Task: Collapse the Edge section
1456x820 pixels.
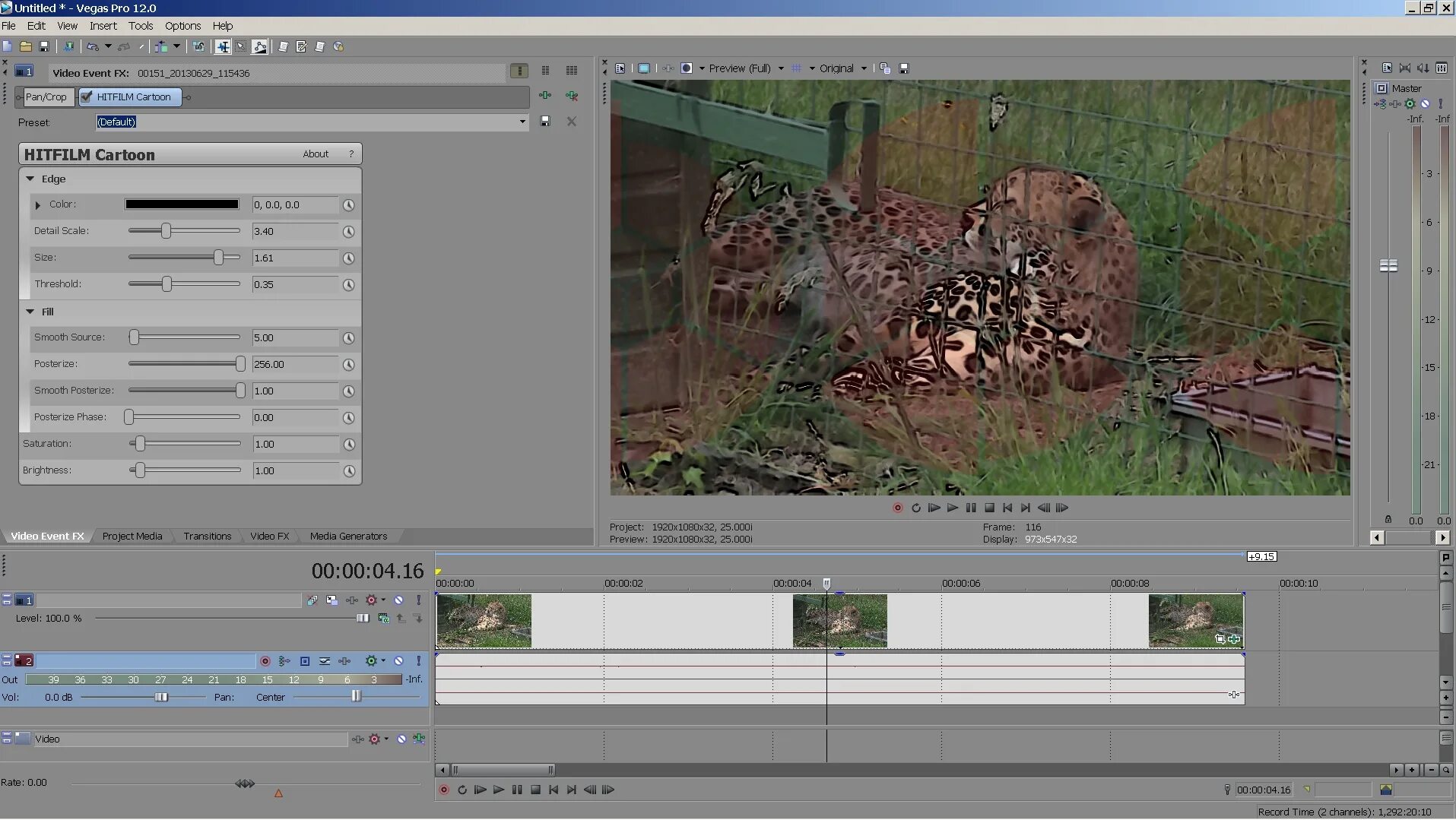Action: (30, 179)
